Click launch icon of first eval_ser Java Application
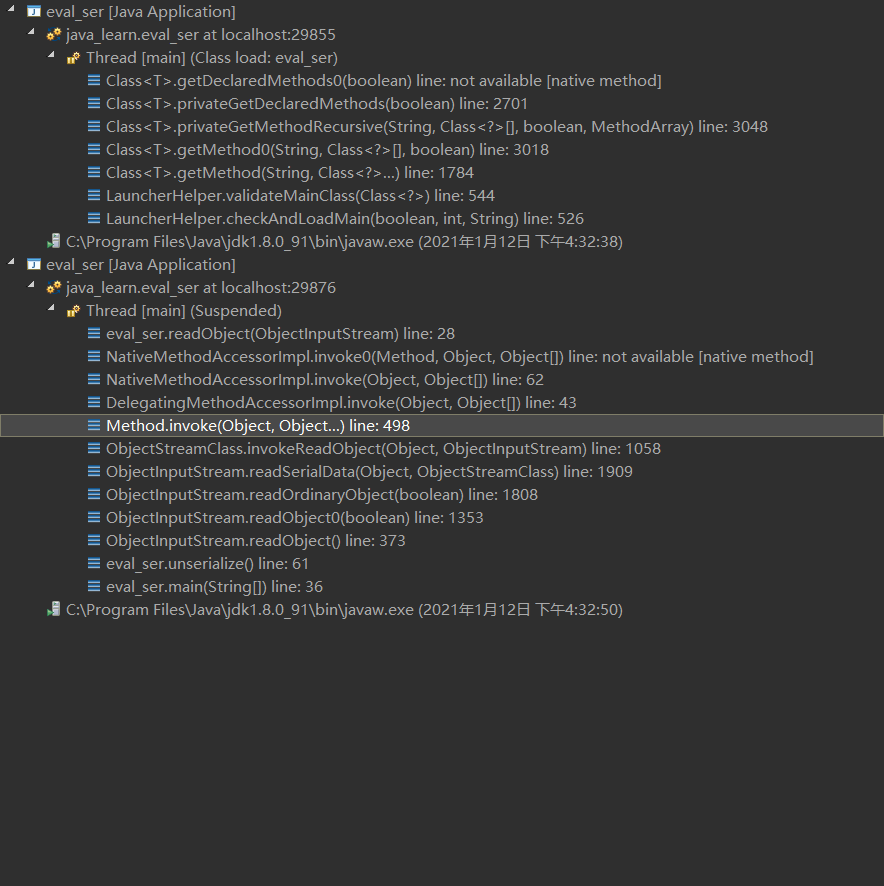Screen dimensions: 884x886 coord(34,11)
